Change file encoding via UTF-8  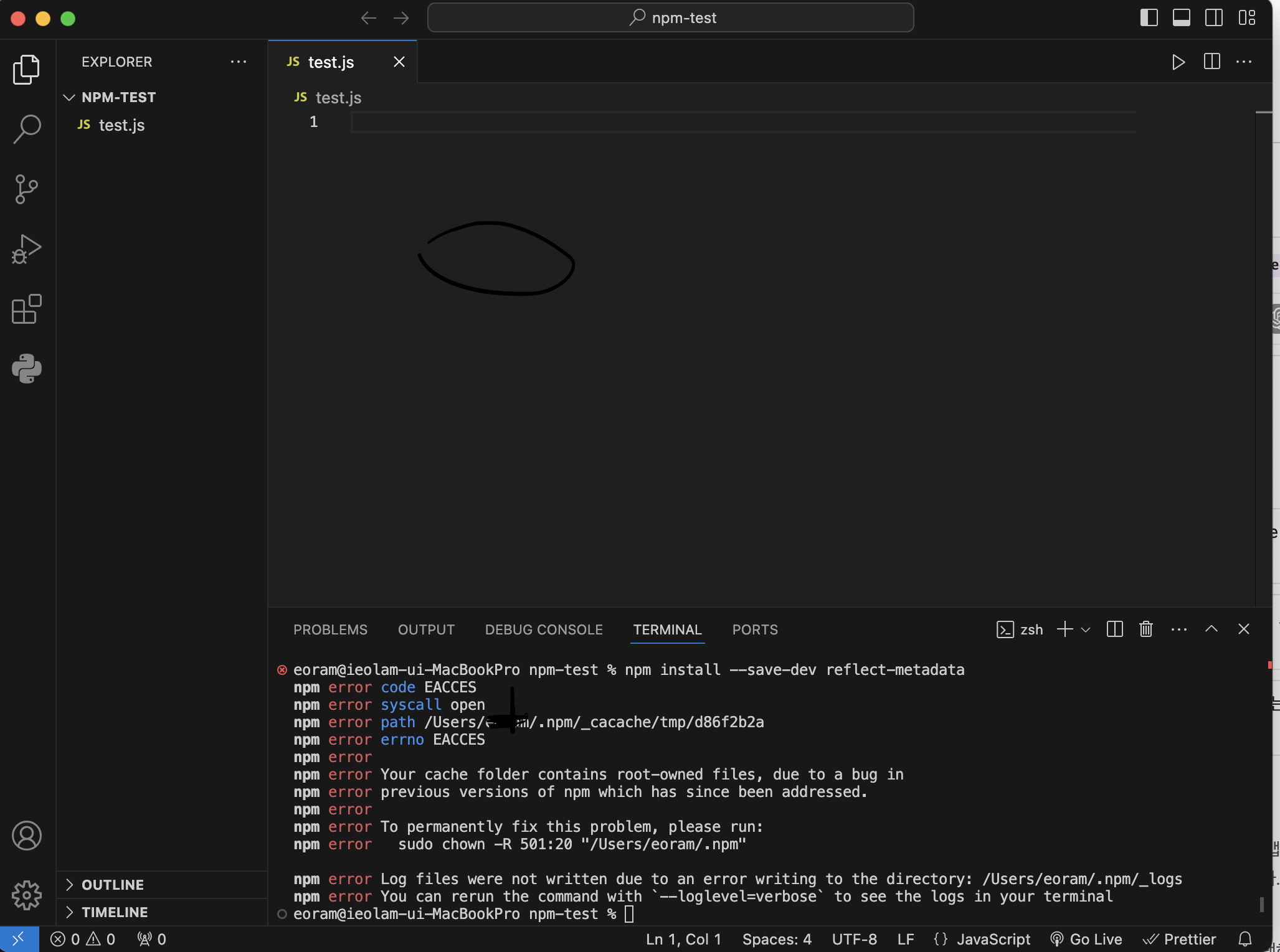click(854, 939)
